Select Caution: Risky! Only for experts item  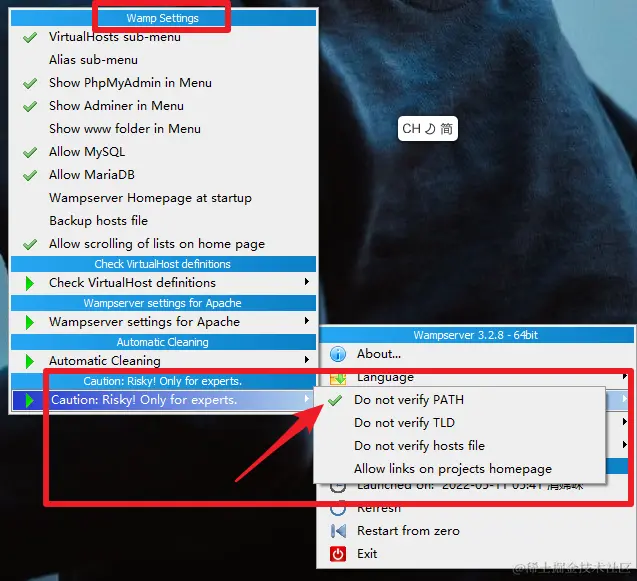[x=163, y=400]
